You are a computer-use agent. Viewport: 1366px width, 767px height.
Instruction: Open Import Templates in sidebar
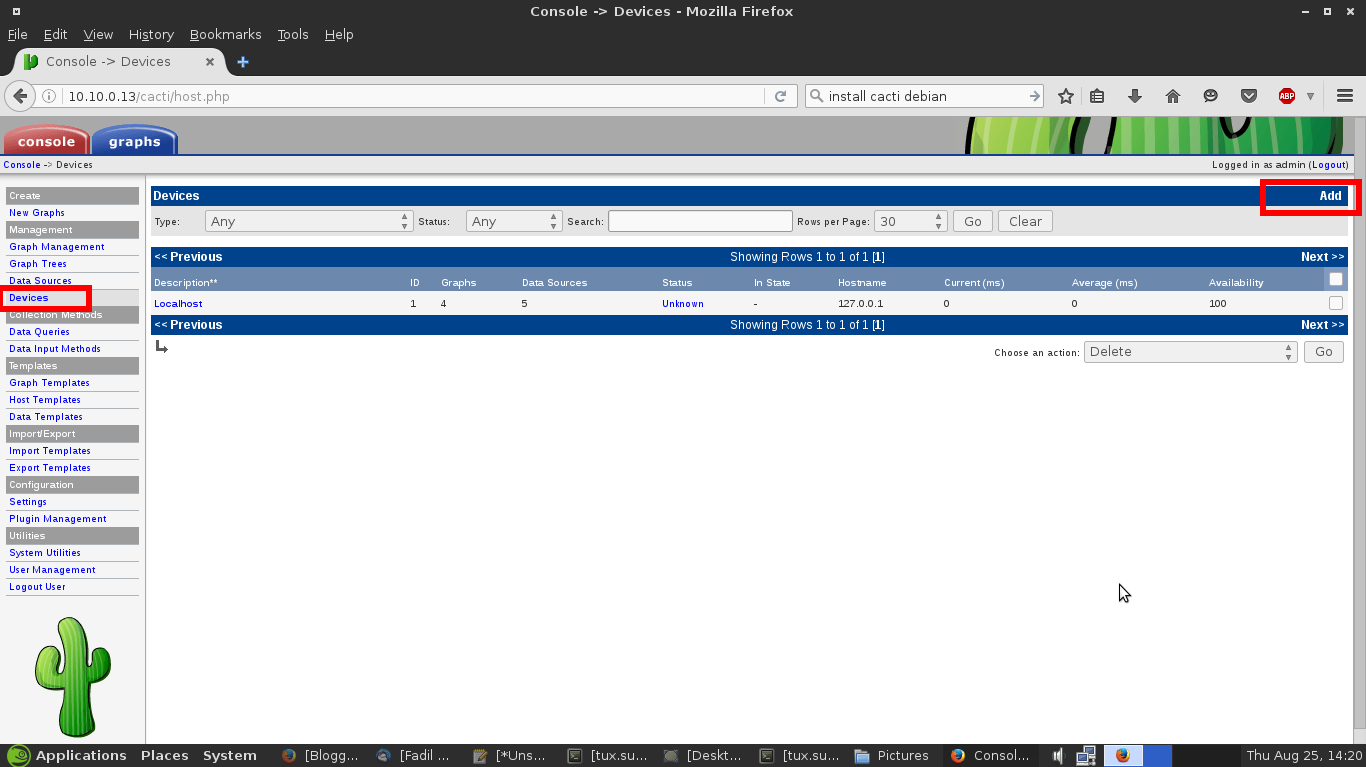coord(49,451)
